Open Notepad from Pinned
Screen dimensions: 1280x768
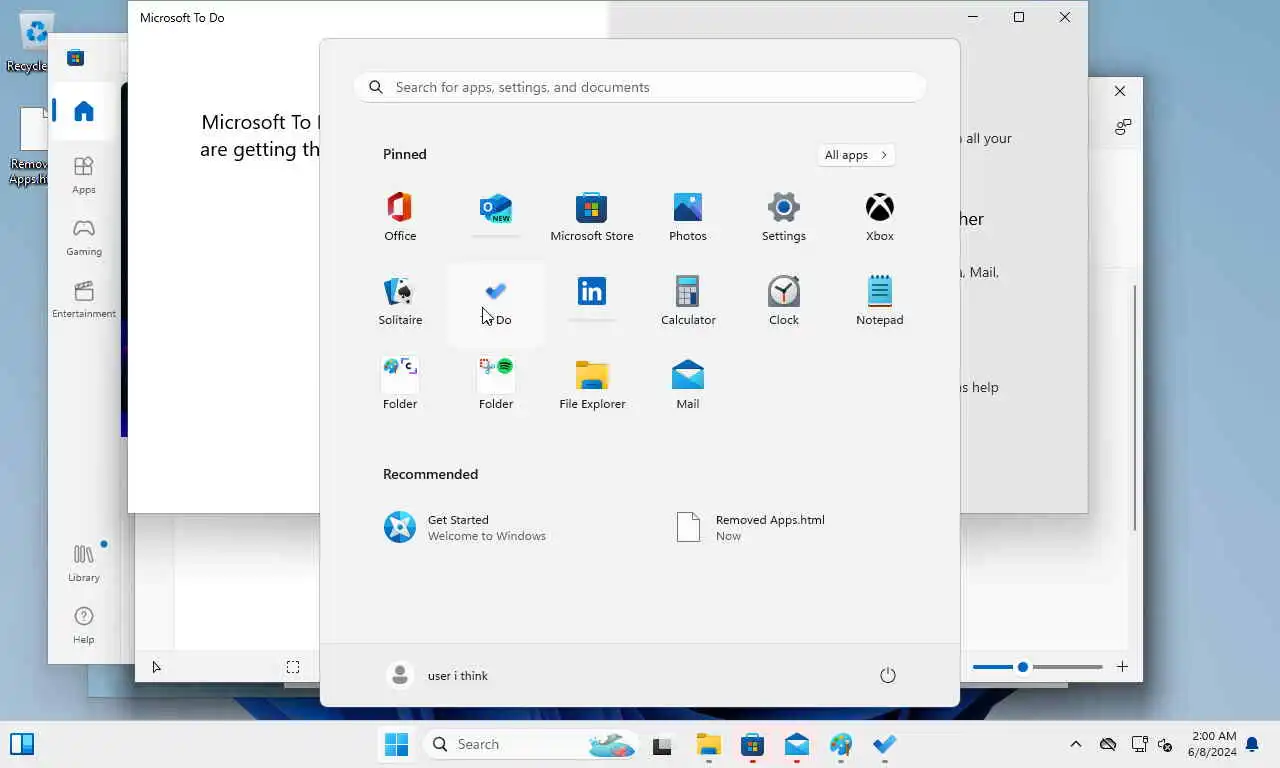click(880, 301)
